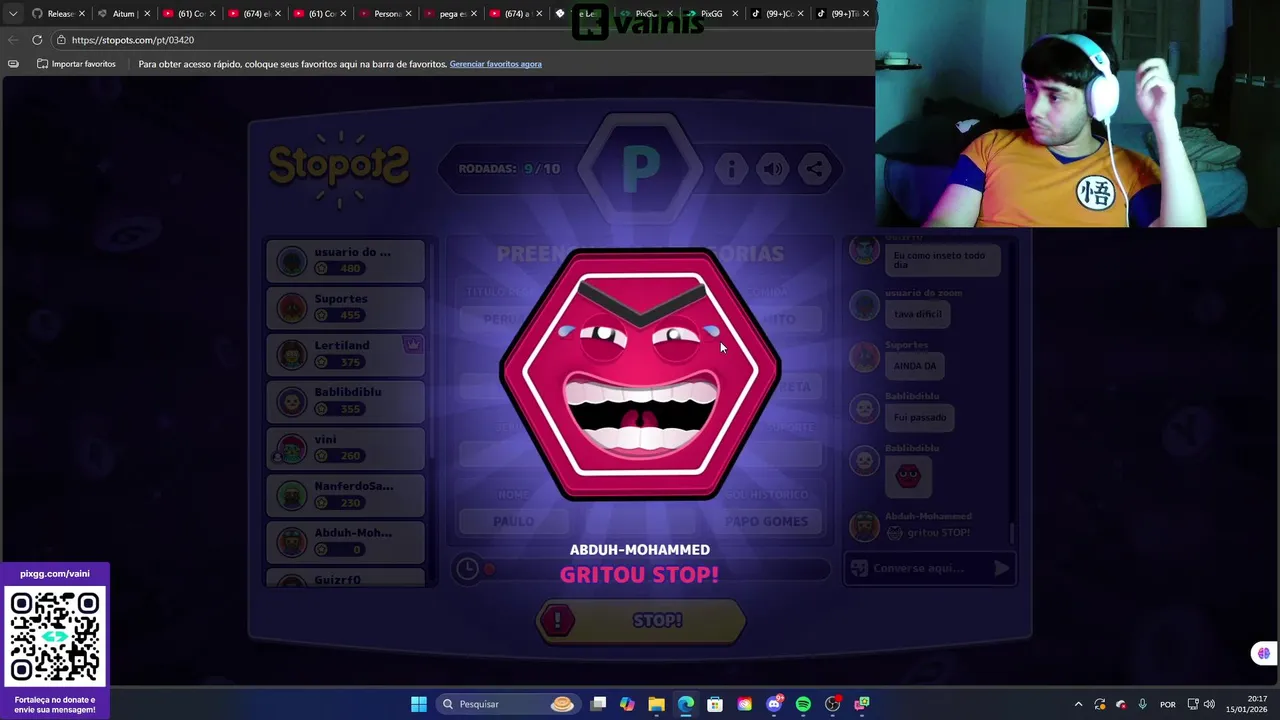Image resolution: width=1280 pixels, height=720 pixels.
Task: Click chat message 'tava dificil'
Action: coord(917,314)
